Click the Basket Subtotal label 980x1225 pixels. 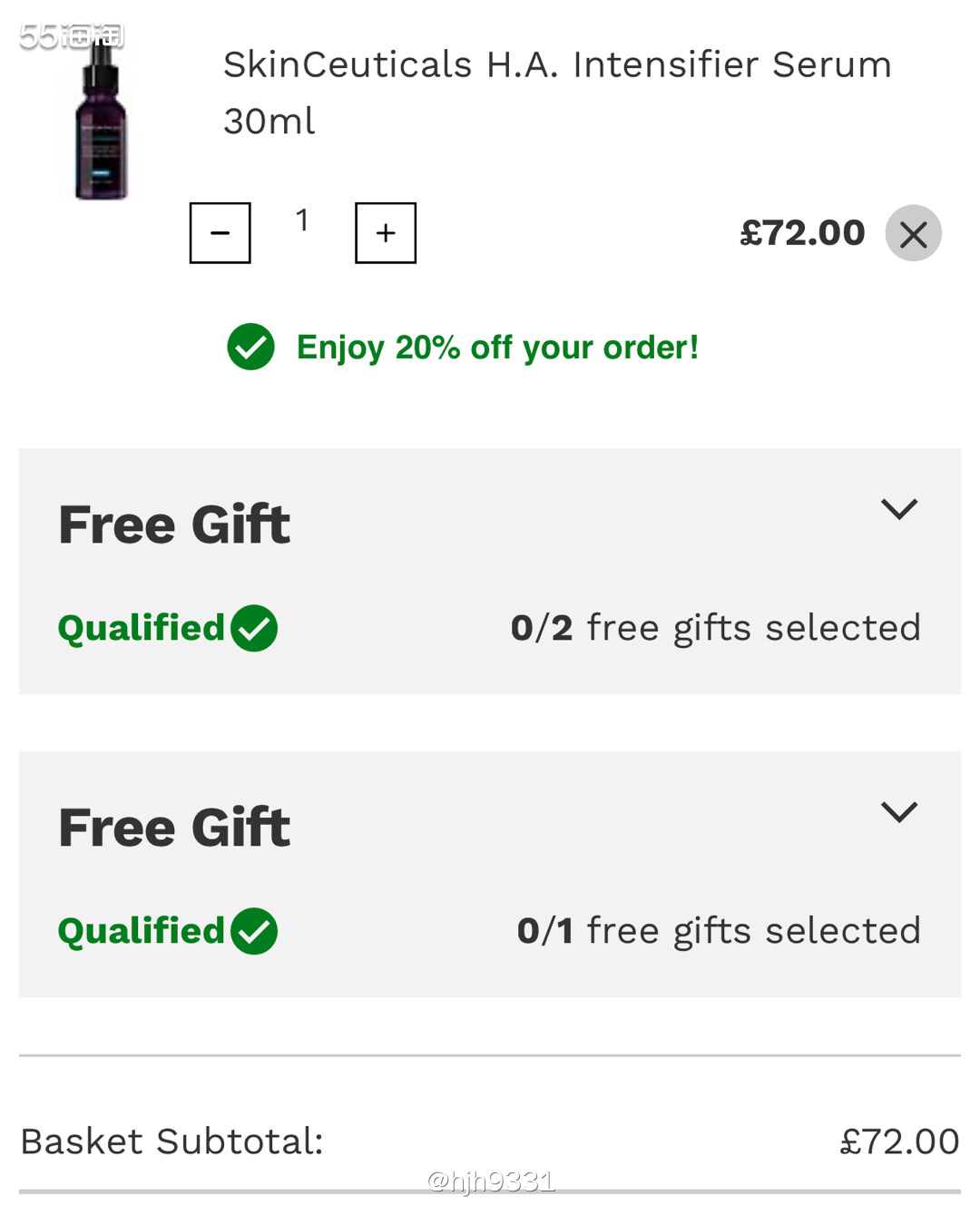click(171, 1142)
